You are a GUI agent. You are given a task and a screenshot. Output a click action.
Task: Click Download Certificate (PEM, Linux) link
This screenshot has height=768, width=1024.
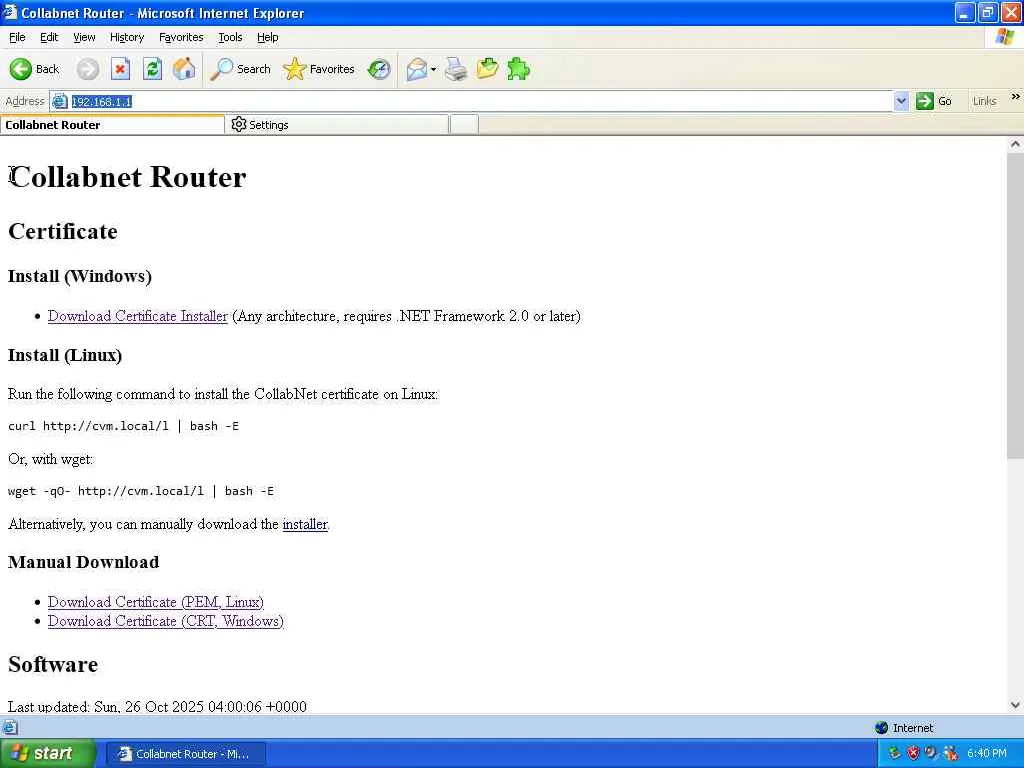click(155, 601)
